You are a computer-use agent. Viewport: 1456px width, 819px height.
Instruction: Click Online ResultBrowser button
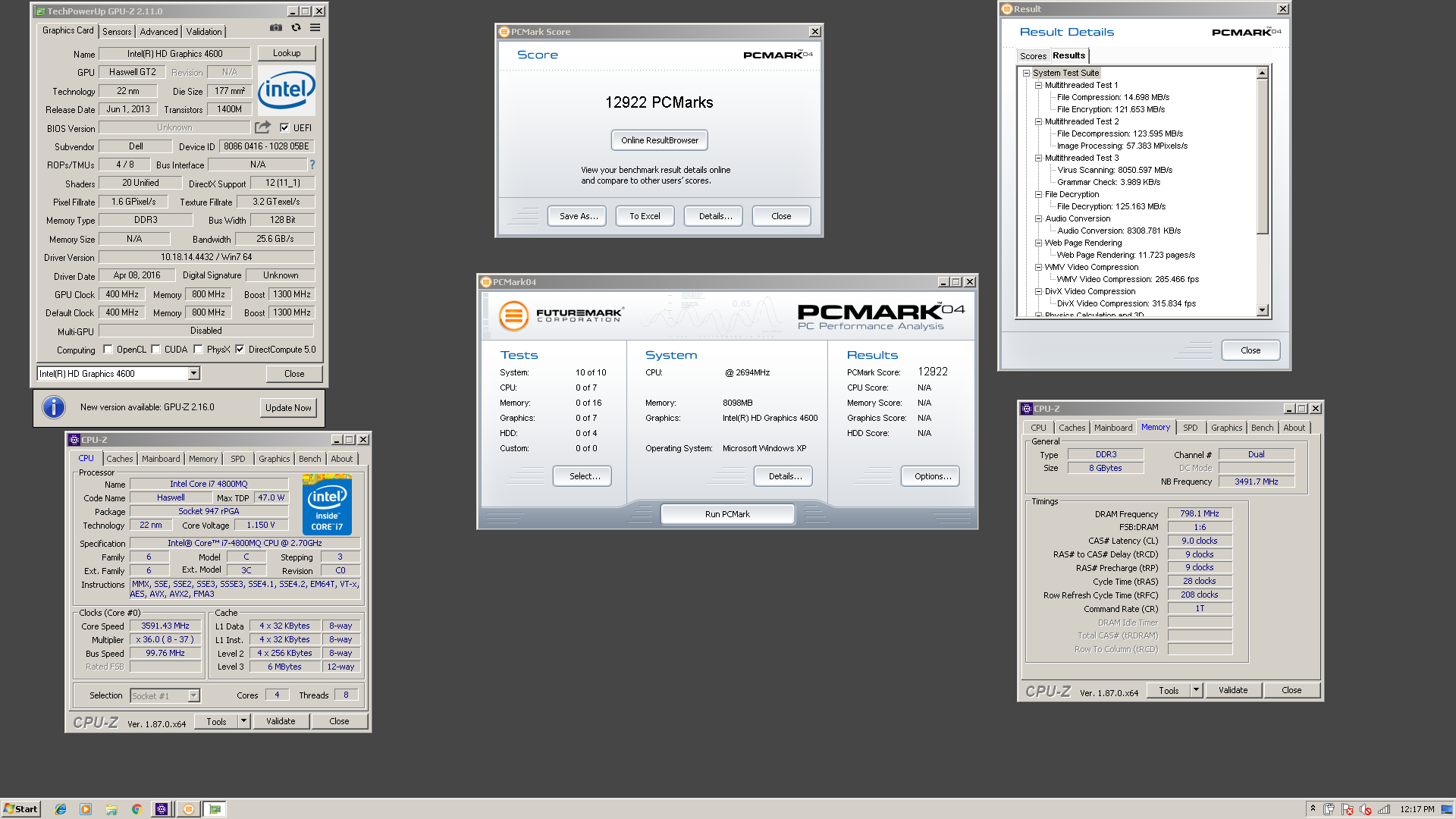660,140
